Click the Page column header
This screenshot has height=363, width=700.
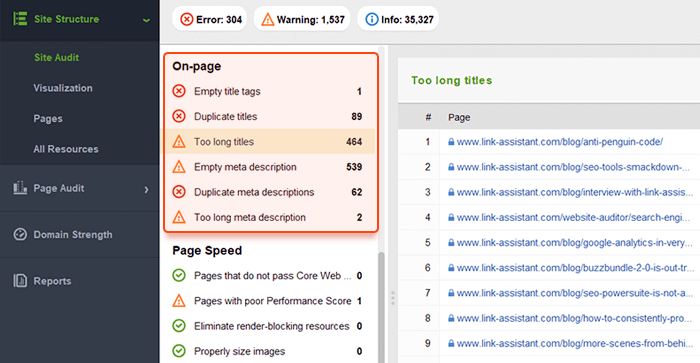point(459,117)
